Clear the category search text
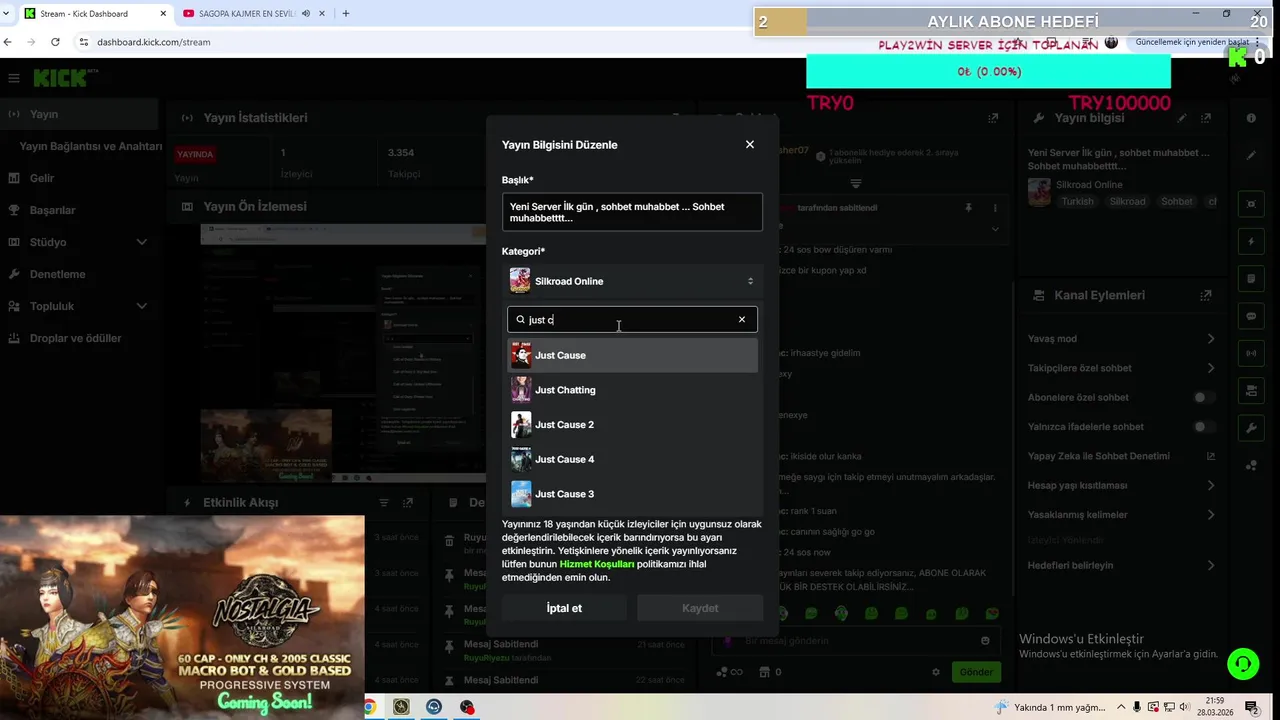Image resolution: width=1280 pixels, height=720 pixels. pyautogui.click(x=742, y=320)
